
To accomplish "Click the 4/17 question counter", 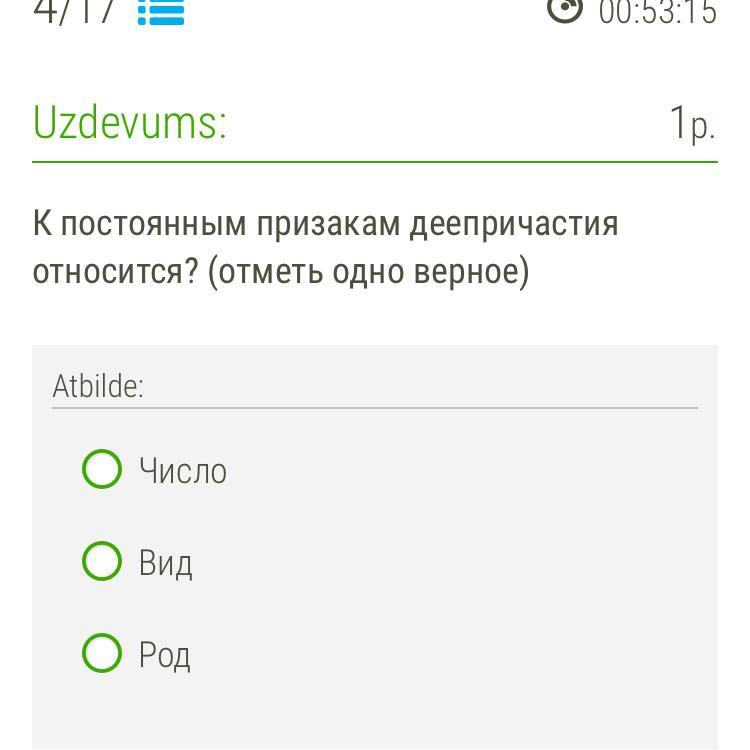I will pyautogui.click(x=74, y=11).
